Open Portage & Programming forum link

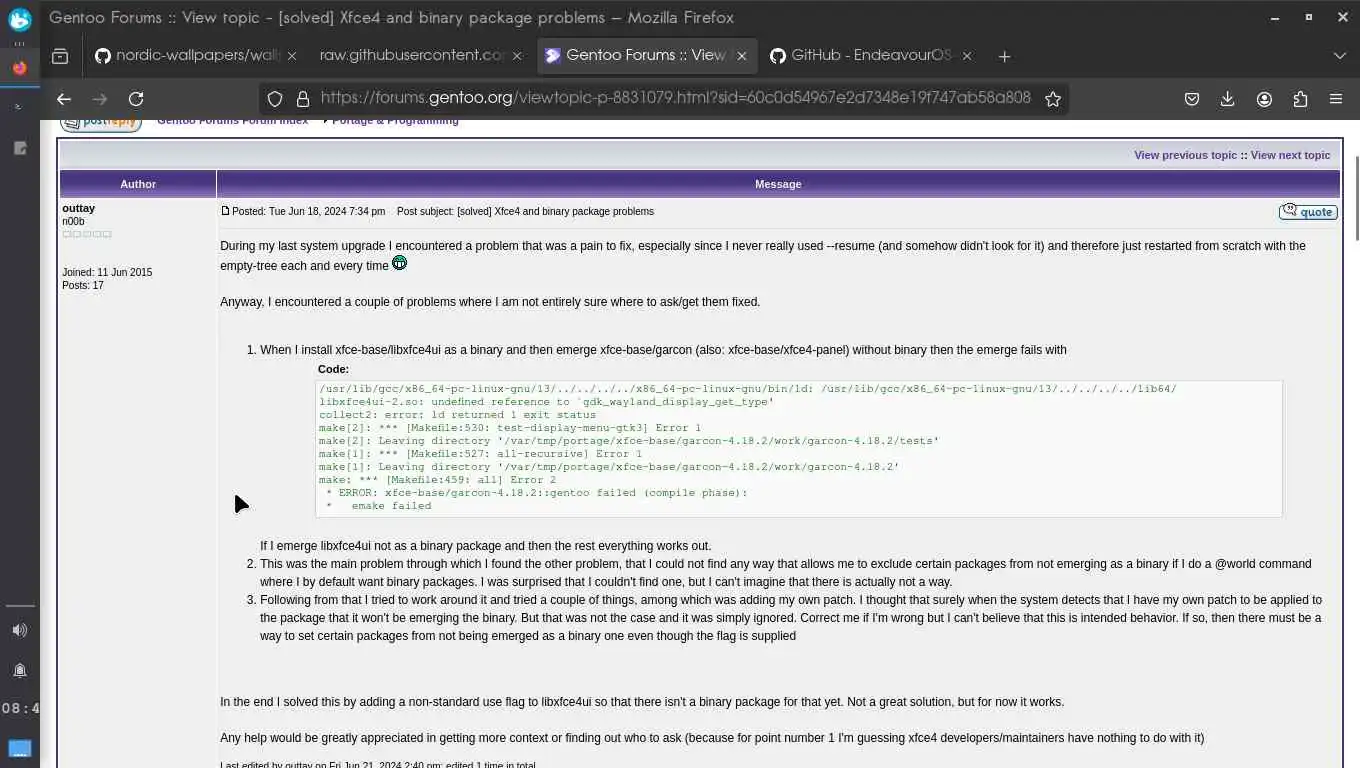[x=395, y=121]
